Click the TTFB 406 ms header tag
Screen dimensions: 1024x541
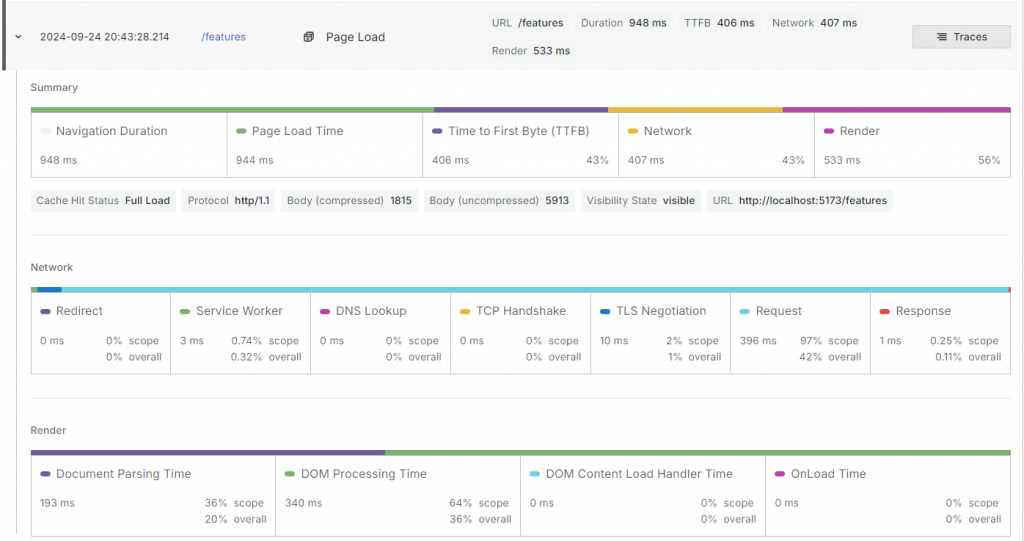(719, 23)
